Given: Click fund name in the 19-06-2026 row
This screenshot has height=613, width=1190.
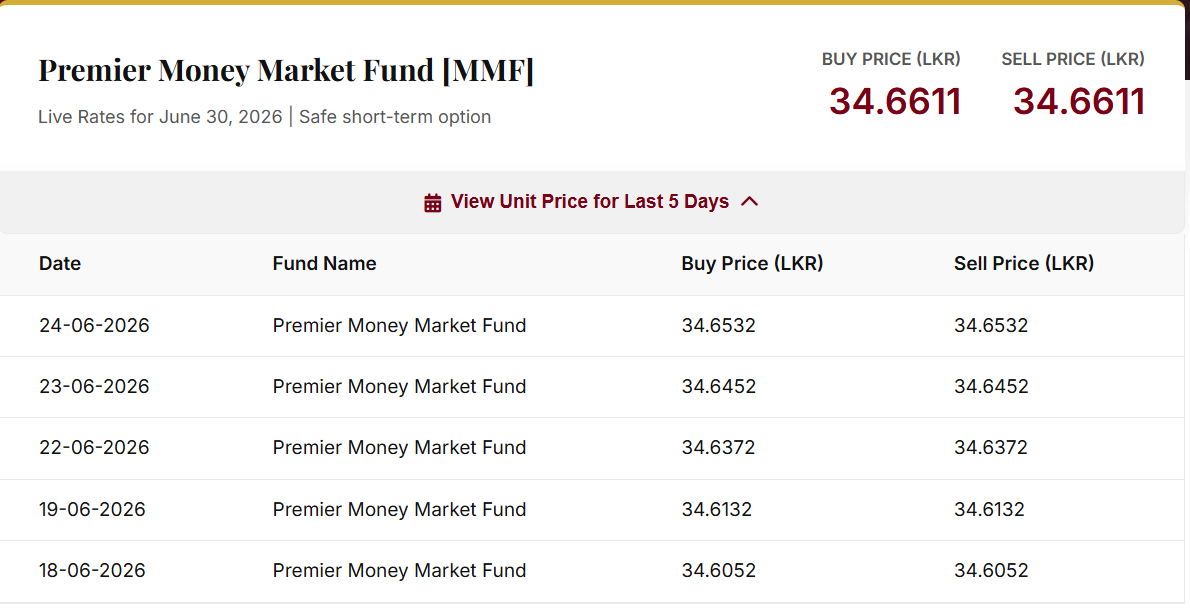Looking at the screenshot, I should tap(399, 509).
